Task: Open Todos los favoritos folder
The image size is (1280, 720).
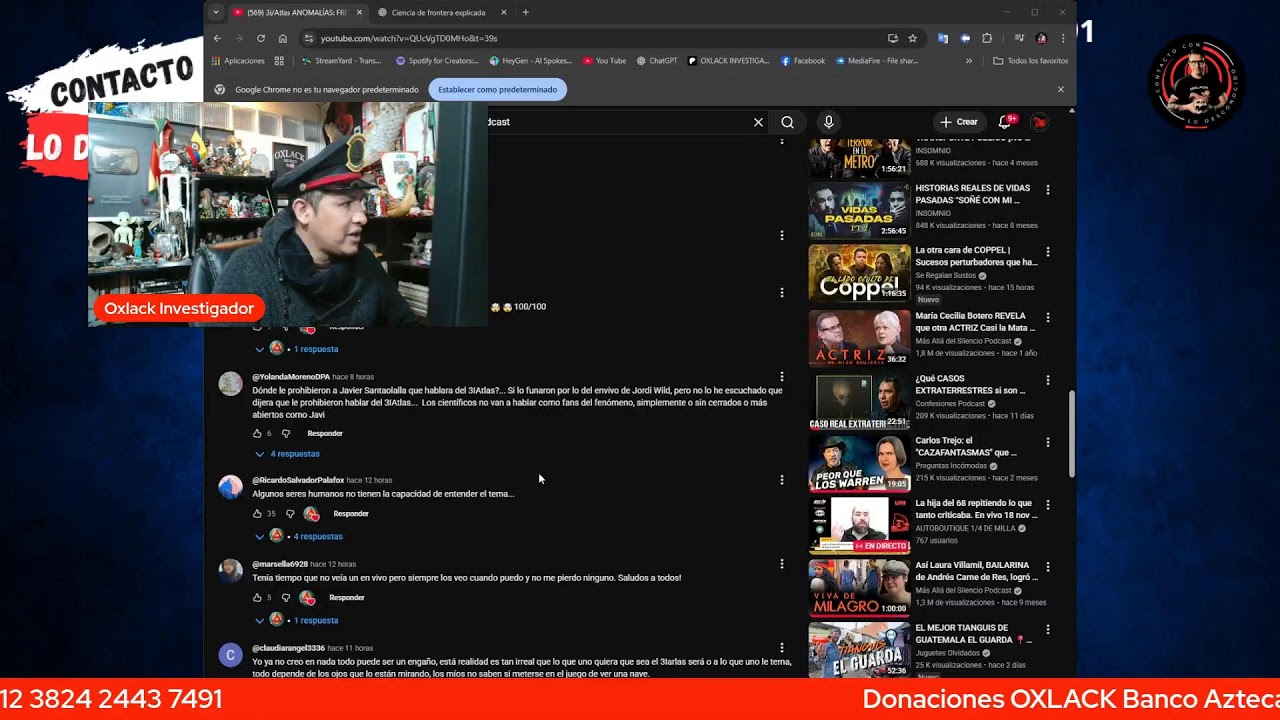Action: [1031, 61]
